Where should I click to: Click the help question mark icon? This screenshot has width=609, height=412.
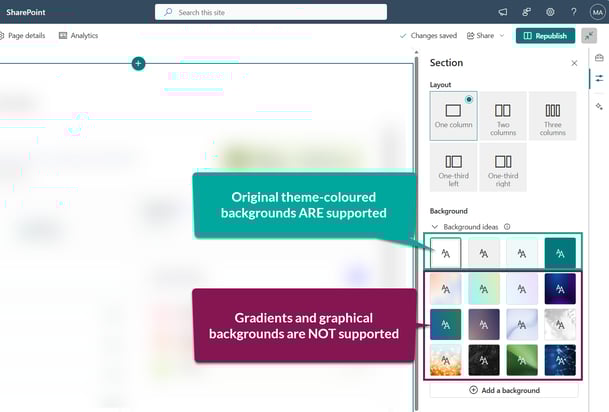[574, 12]
